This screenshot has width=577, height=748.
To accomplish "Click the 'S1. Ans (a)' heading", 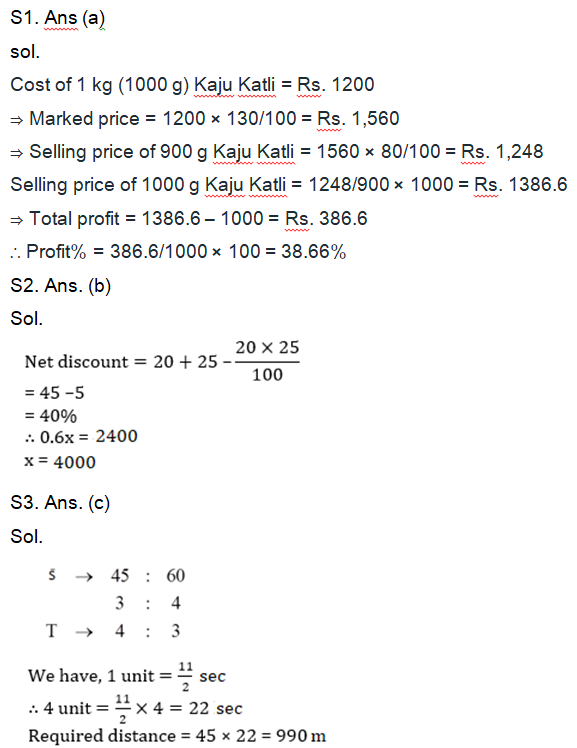I will tap(57, 18).
